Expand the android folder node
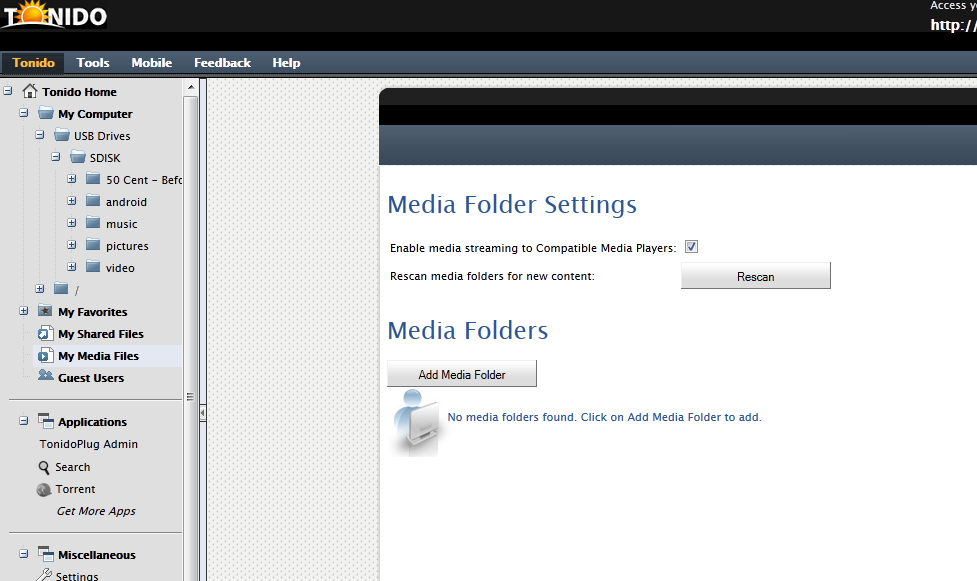The width and height of the screenshot is (977, 581). [72, 201]
